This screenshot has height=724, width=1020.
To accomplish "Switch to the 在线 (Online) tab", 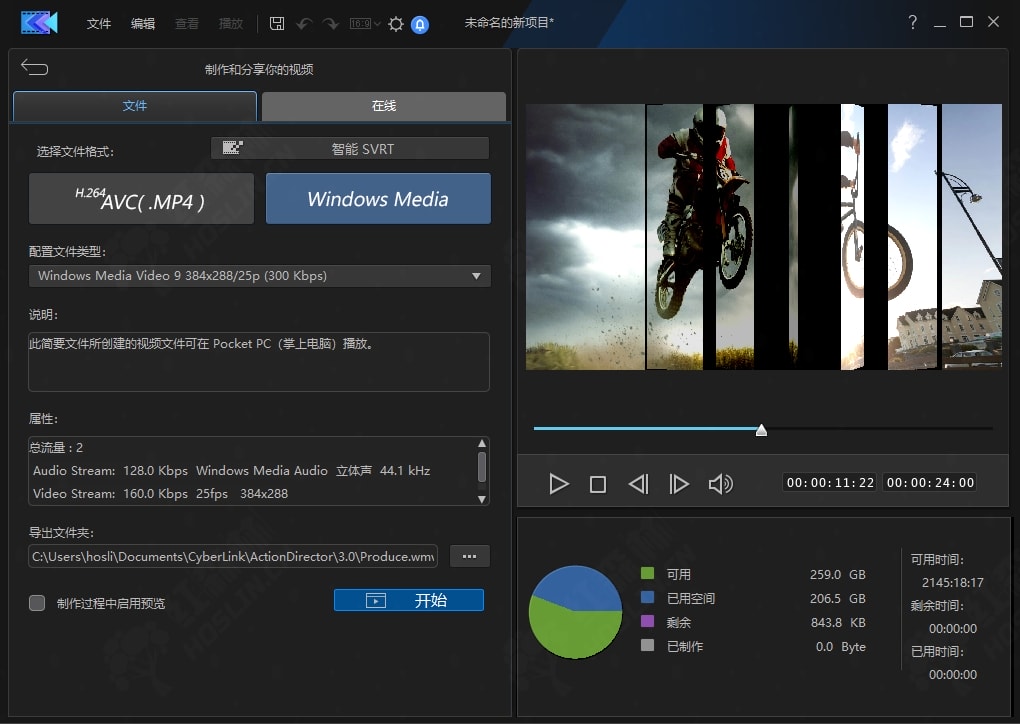I will pyautogui.click(x=384, y=106).
